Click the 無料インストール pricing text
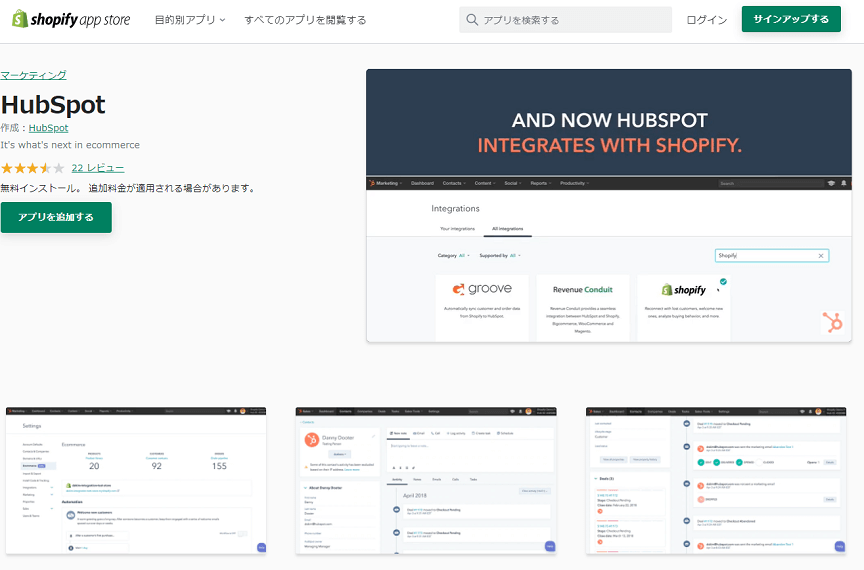This screenshot has height=570, width=864. click(x=128, y=188)
